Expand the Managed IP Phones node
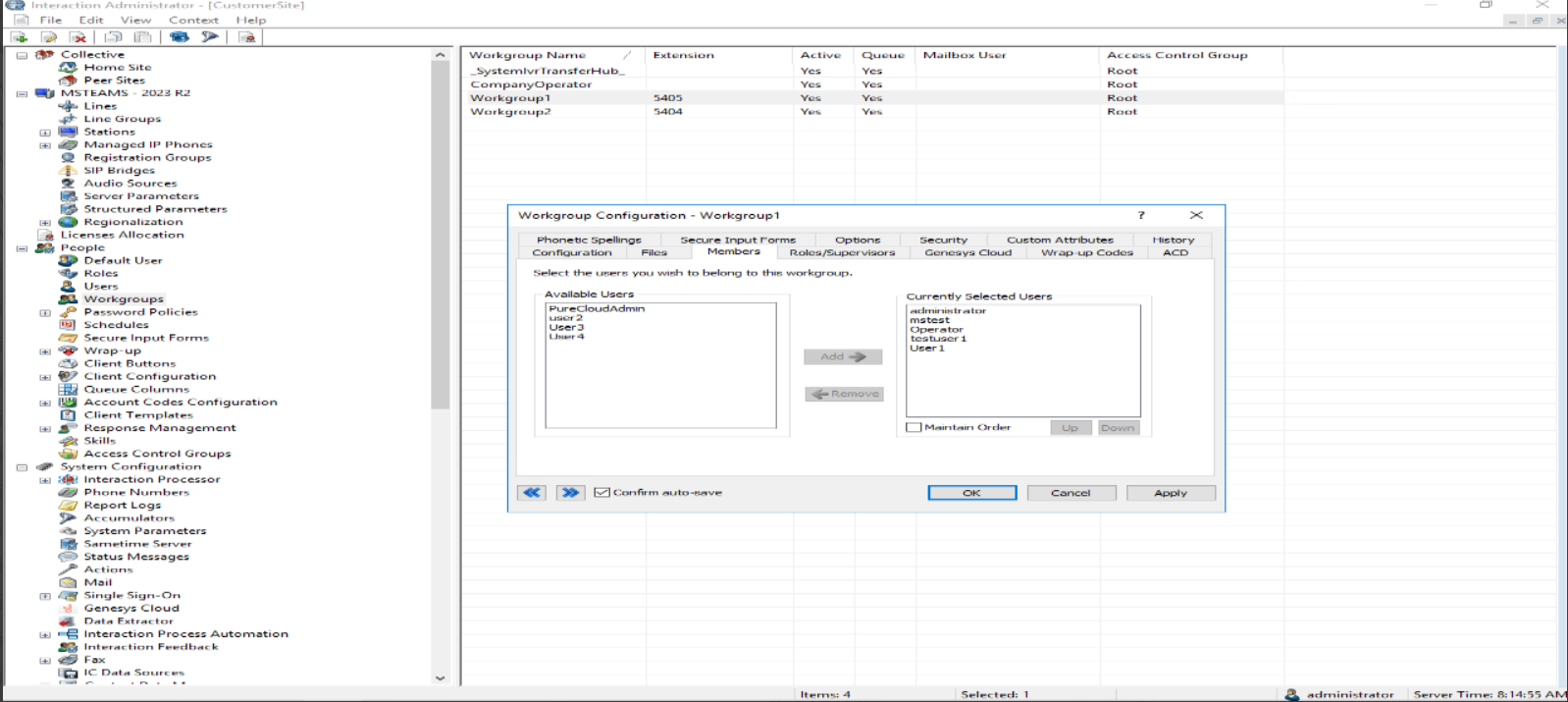 click(45, 145)
